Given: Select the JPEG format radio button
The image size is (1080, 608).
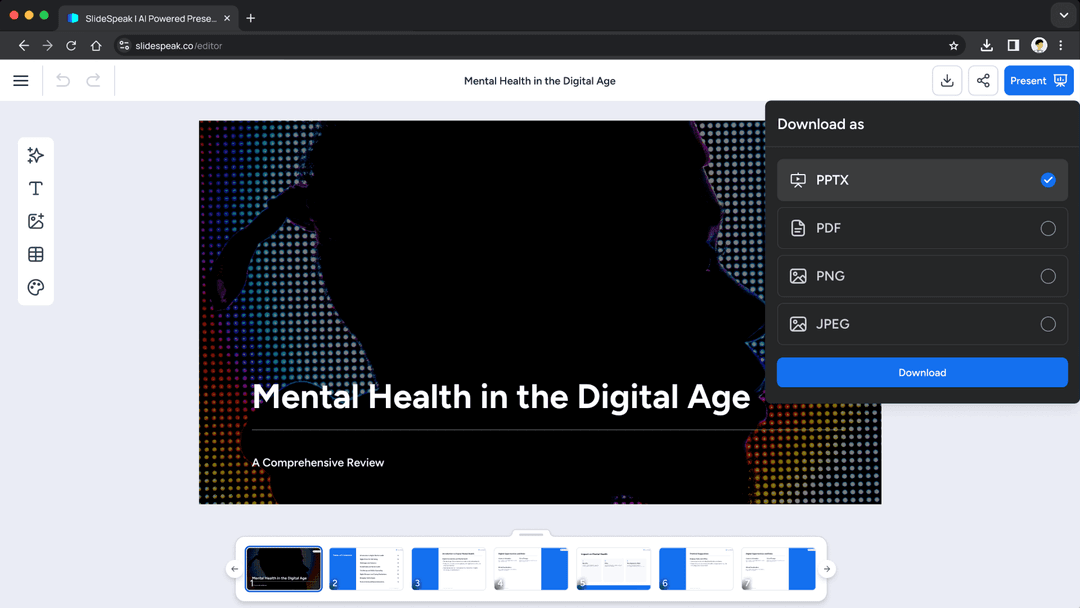Looking at the screenshot, I should (x=1047, y=324).
